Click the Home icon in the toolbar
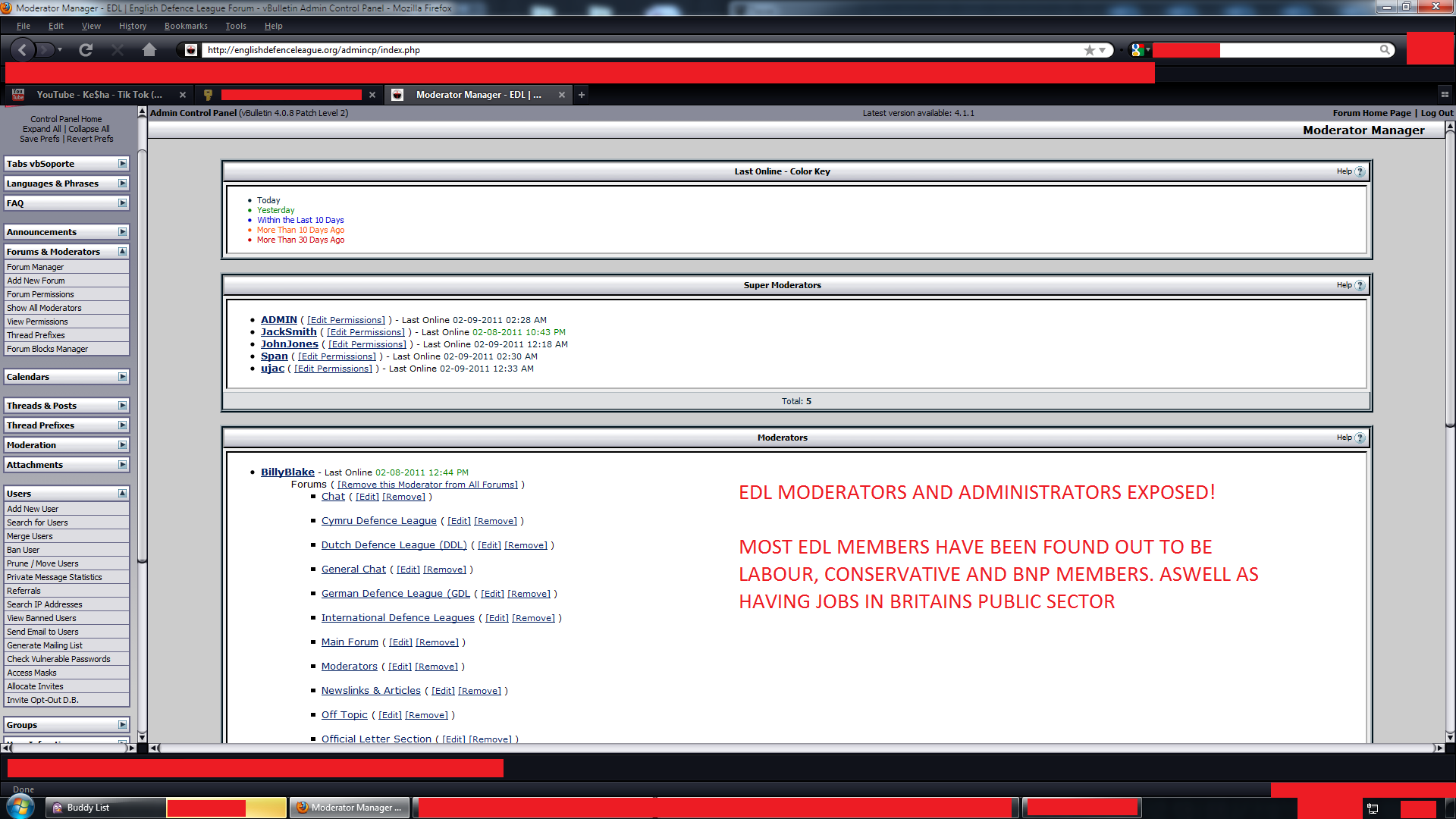 coord(149,50)
